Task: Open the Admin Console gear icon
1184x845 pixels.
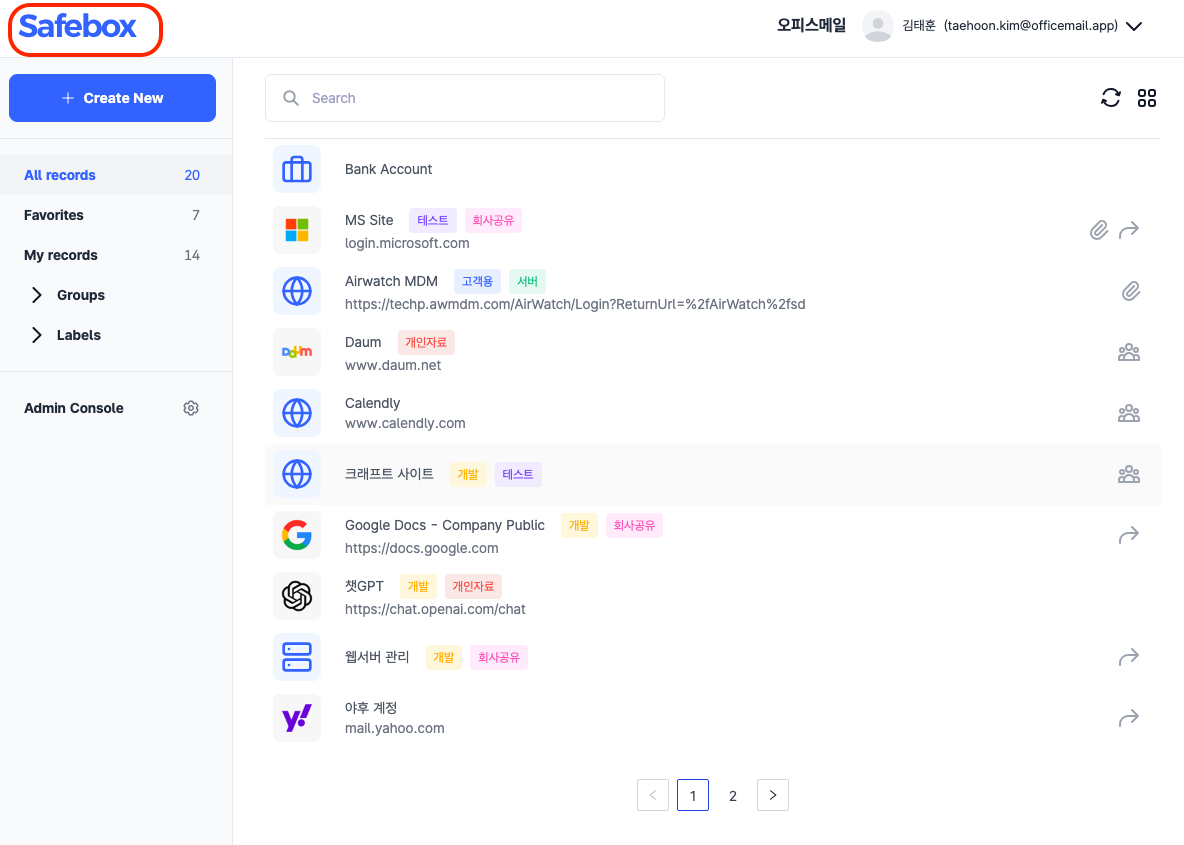Action: pyautogui.click(x=191, y=408)
